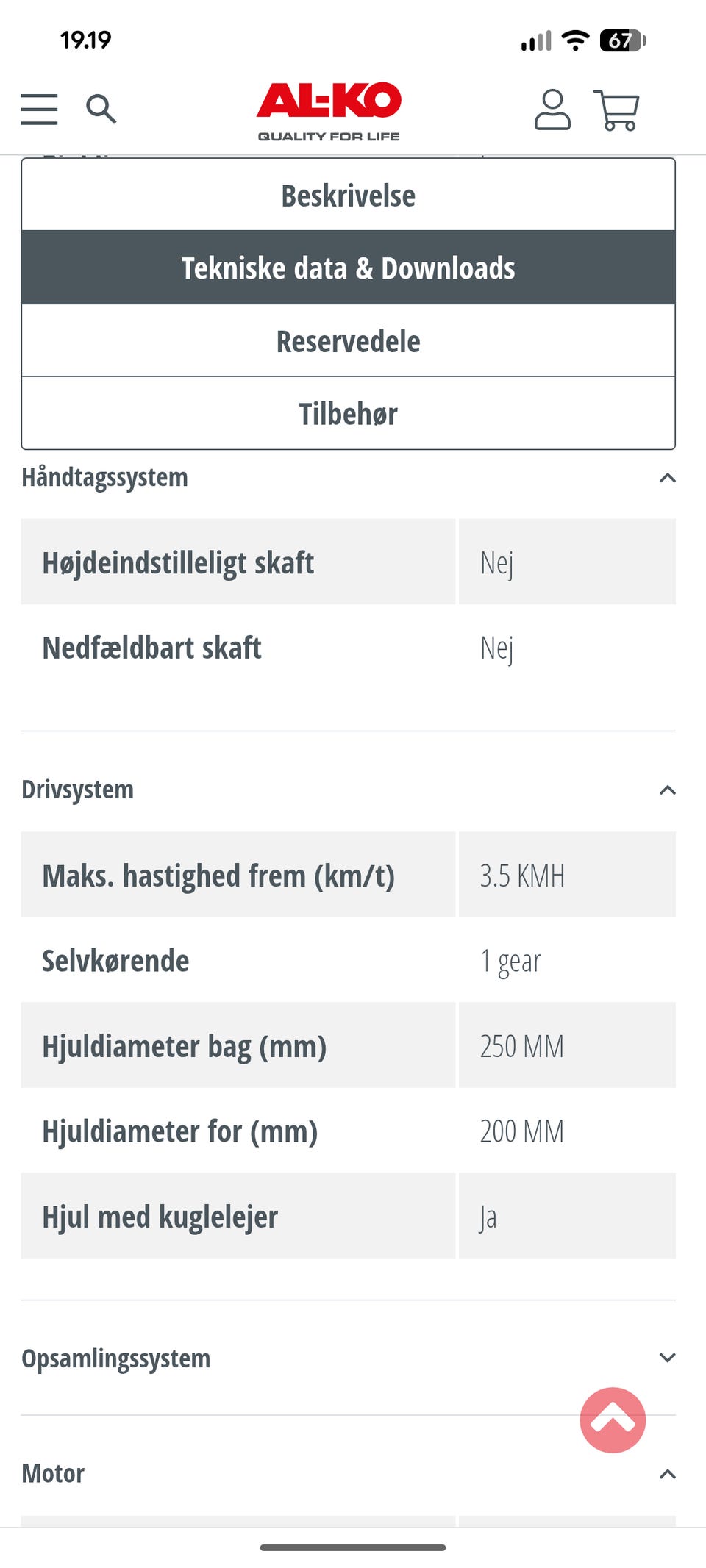706x1568 pixels.
Task: Open the shopping cart
Action: pyautogui.click(x=616, y=110)
